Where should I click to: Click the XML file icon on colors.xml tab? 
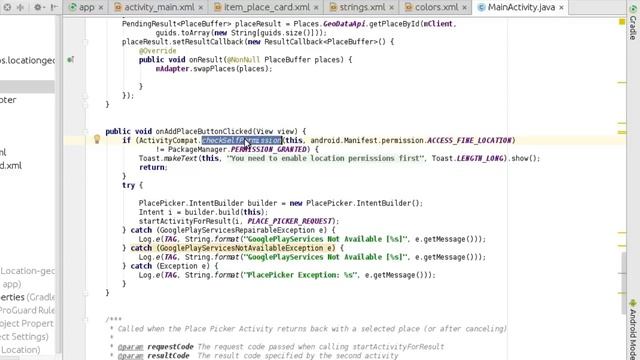coord(409,7)
